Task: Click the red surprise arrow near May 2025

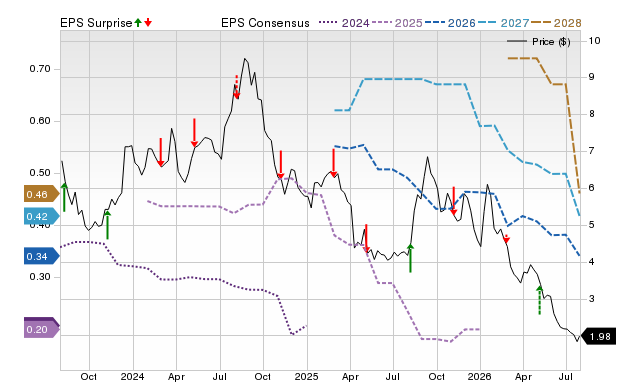Action: (366, 238)
